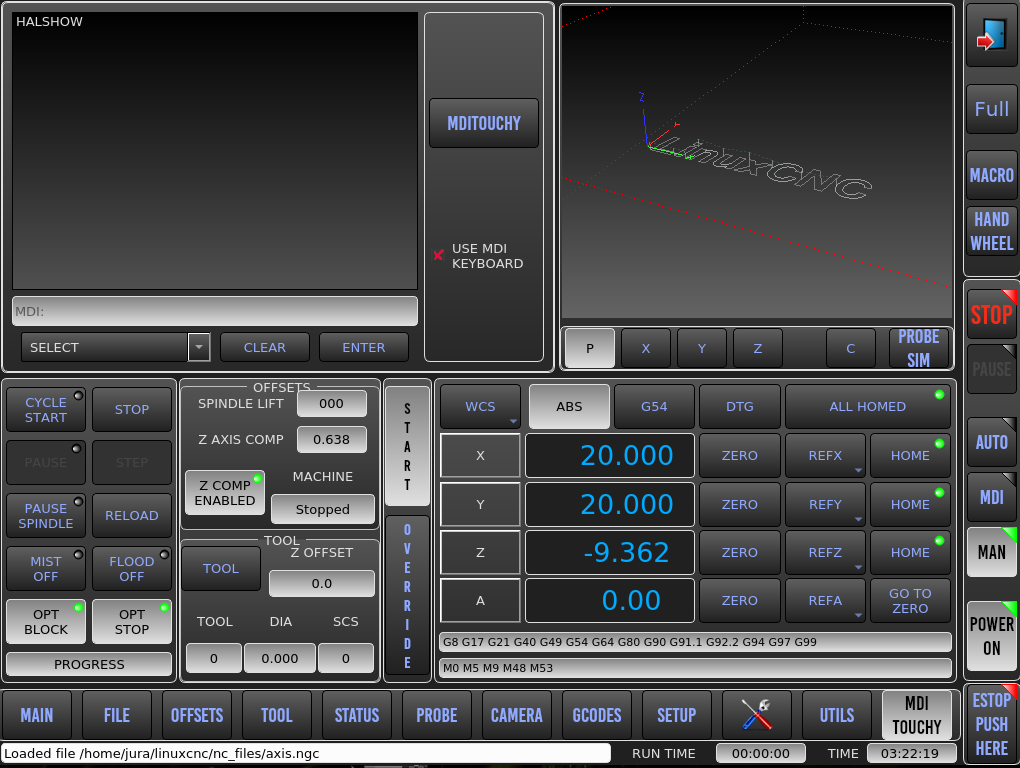Open the tools screwdriver-wrench icon tab

click(x=757, y=715)
